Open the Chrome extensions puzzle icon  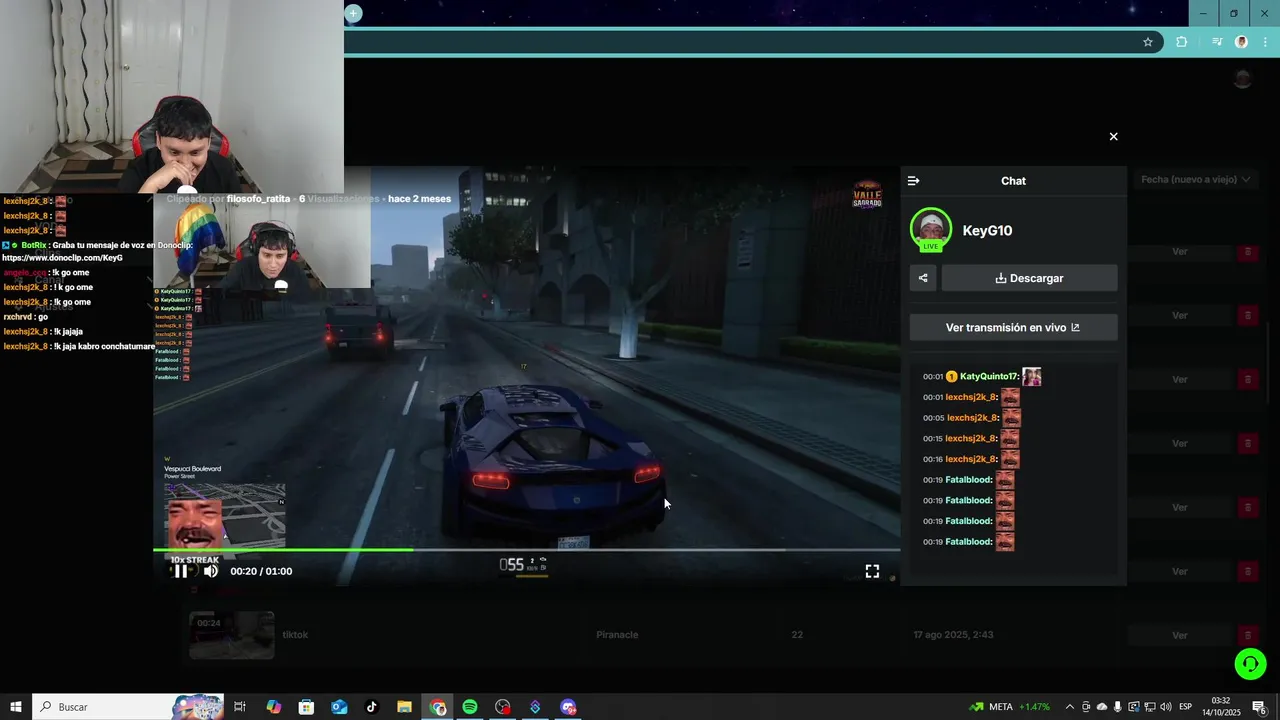1181,42
